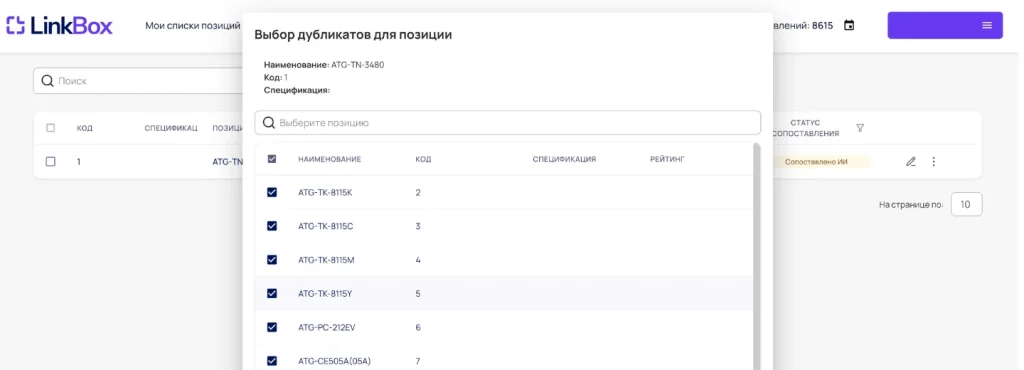Screen dimensions: 1024x370
Task: Click the search magnifier in Поиск field
Action: pos(47,81)
